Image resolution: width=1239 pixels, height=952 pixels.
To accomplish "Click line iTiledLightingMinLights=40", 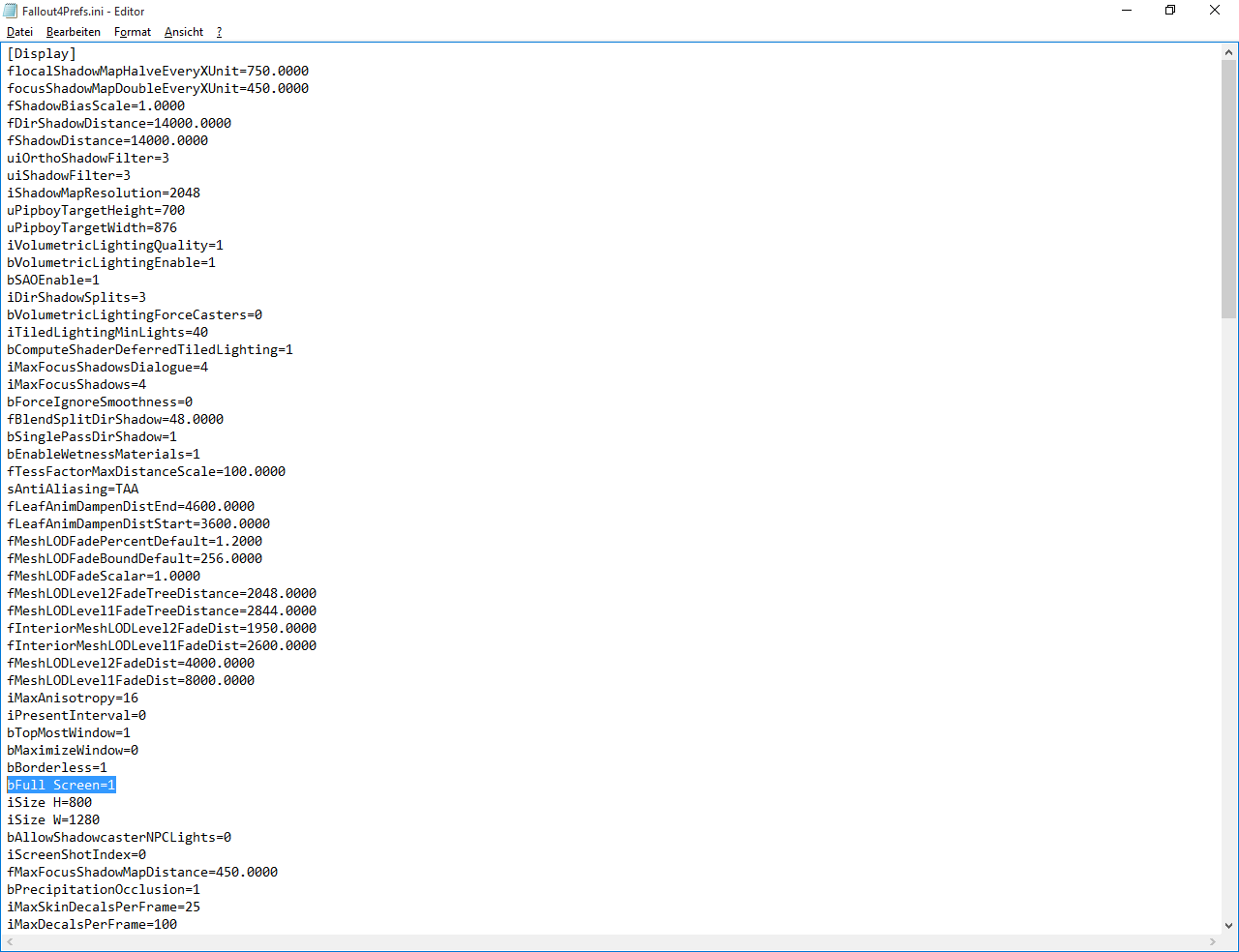I will [x=107, y=332].
